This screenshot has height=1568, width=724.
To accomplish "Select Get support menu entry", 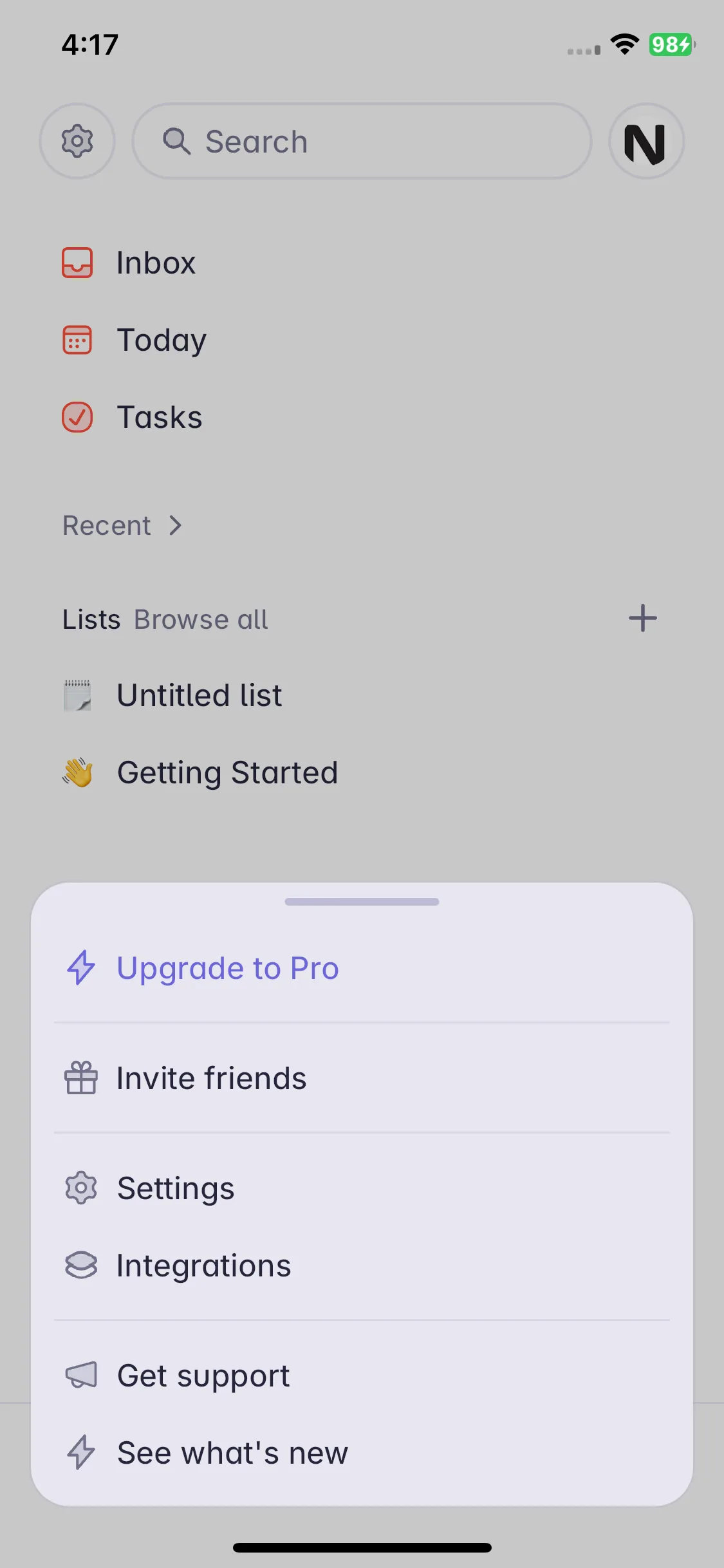I will coord(362,1376).
